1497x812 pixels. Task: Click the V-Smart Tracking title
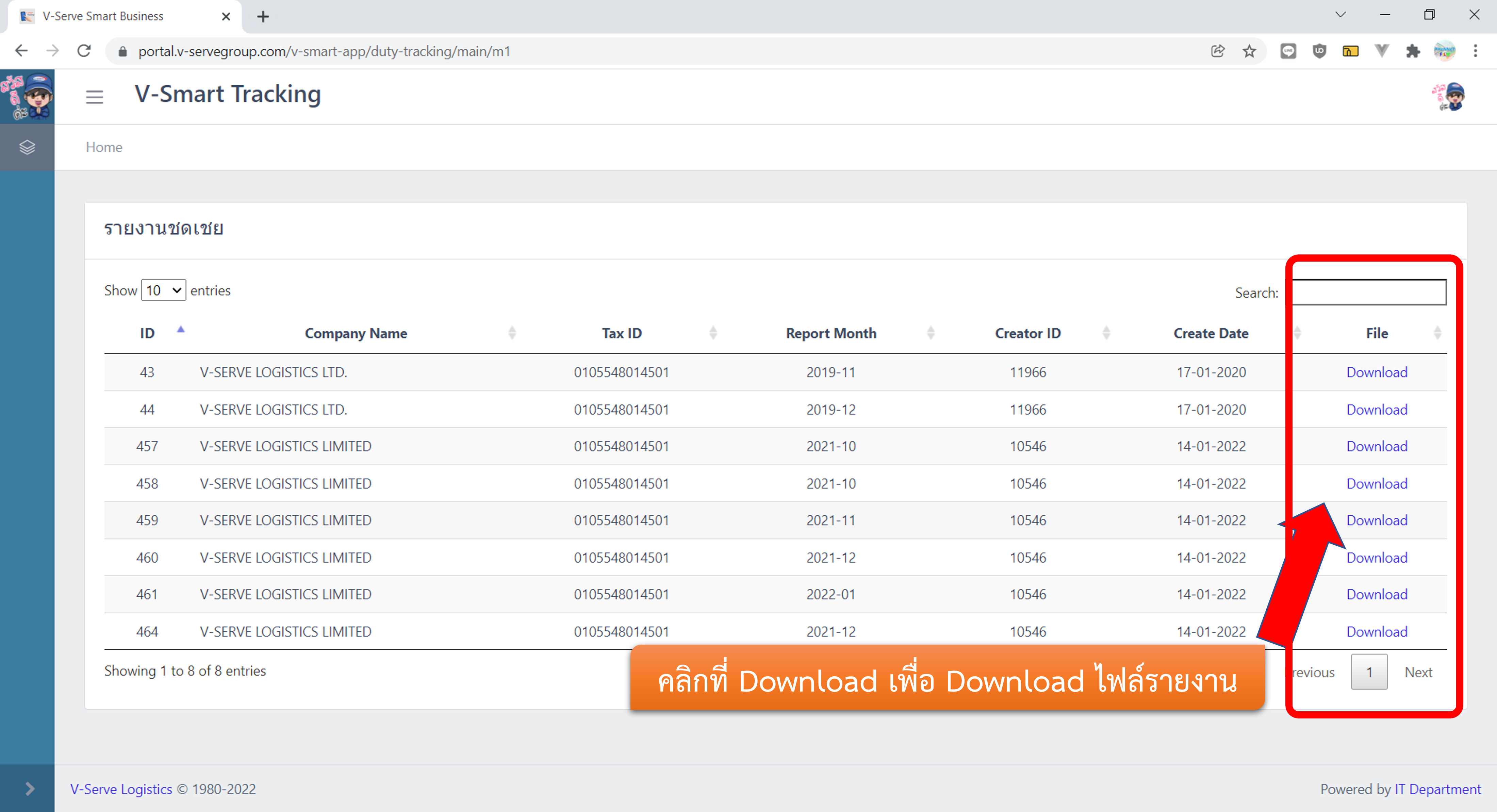tap(227, 94)
